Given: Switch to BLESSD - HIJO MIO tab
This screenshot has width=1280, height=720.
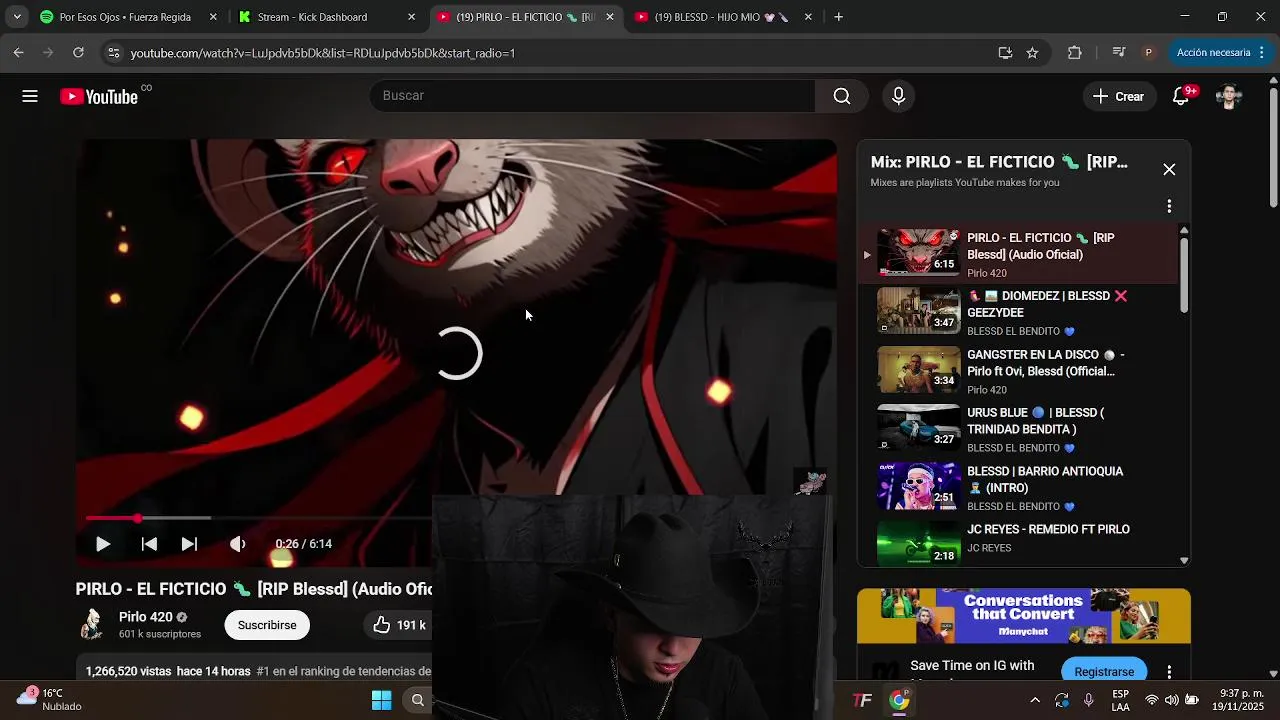Looking at the screenshot, I should 723,17.
